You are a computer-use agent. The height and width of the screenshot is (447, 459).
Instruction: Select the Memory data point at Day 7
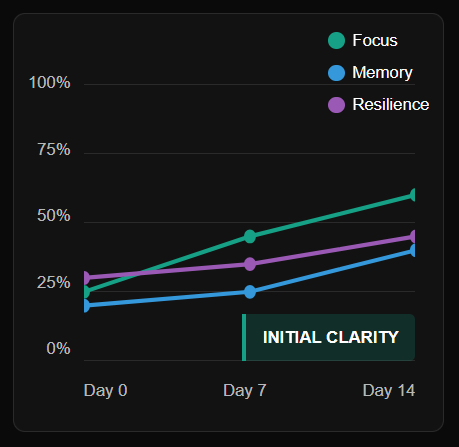click(250, 292)
